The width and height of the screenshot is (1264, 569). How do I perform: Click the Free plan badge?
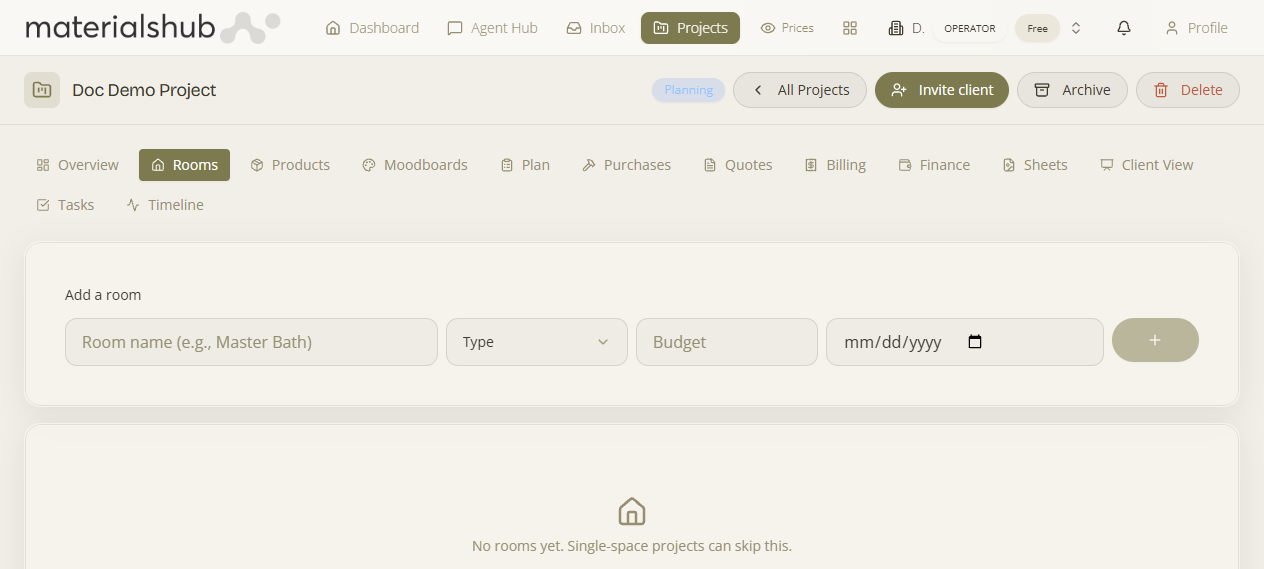point(1037,28)
